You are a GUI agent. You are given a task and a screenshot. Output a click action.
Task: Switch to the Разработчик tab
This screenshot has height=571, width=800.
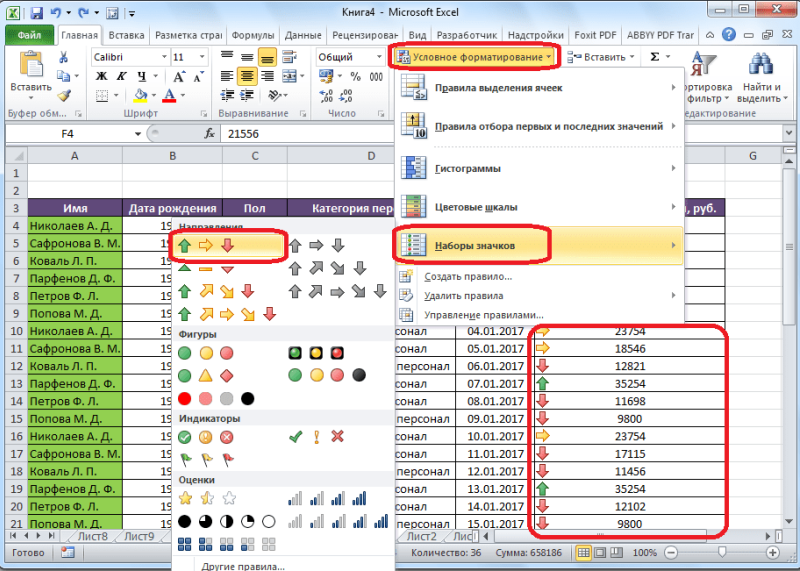pos(467,35)
